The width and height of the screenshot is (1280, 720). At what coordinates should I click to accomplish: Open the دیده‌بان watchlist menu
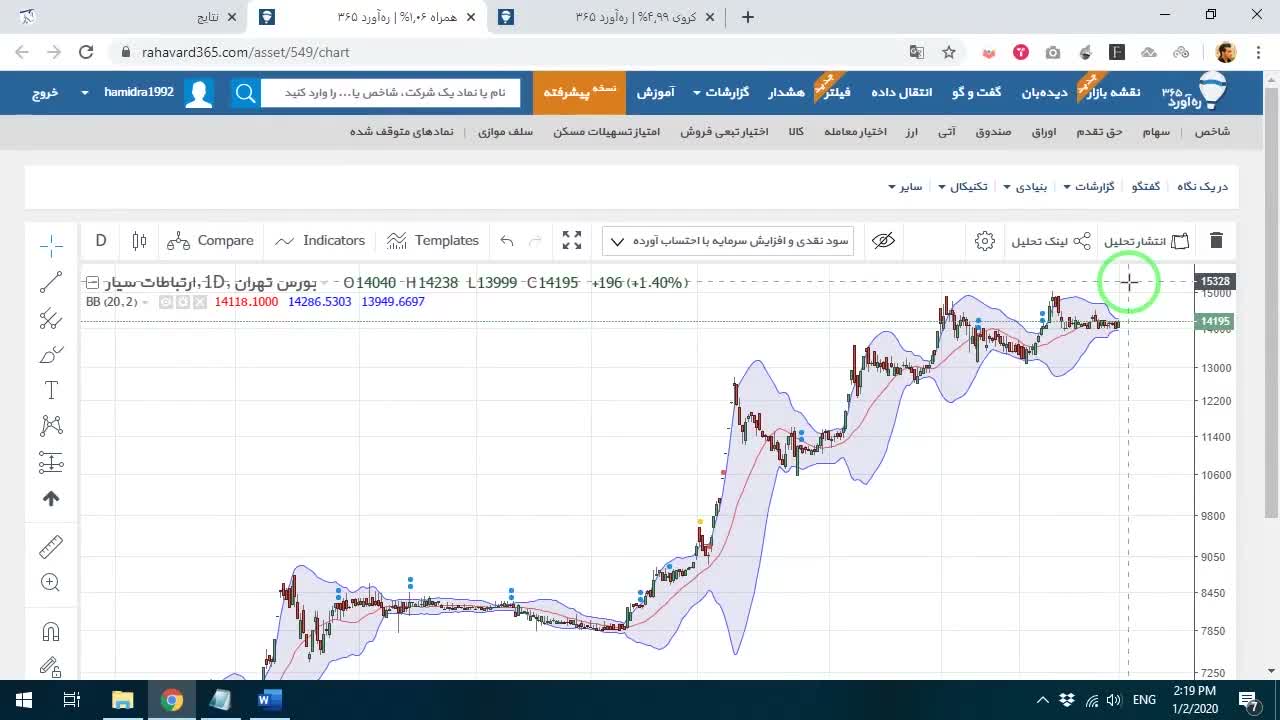[x=1044, y=92]
